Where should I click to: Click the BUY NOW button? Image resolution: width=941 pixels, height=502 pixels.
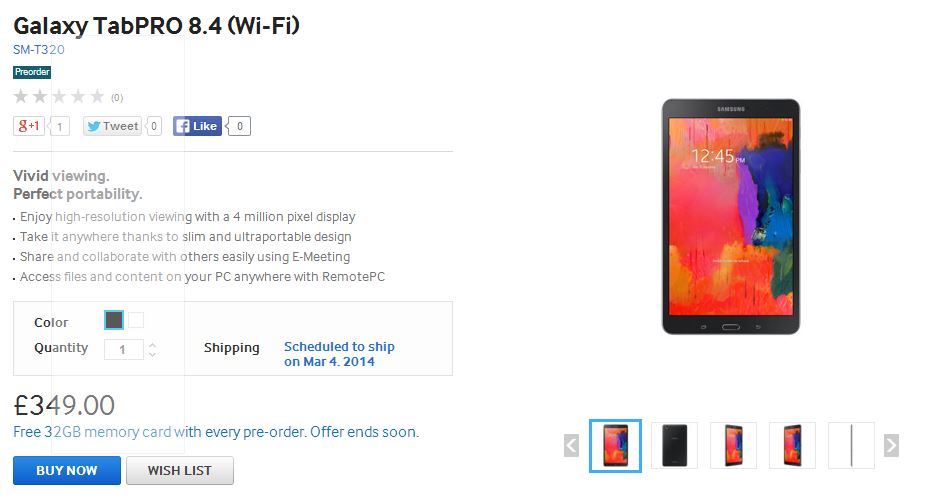click(x=67, y=470)
